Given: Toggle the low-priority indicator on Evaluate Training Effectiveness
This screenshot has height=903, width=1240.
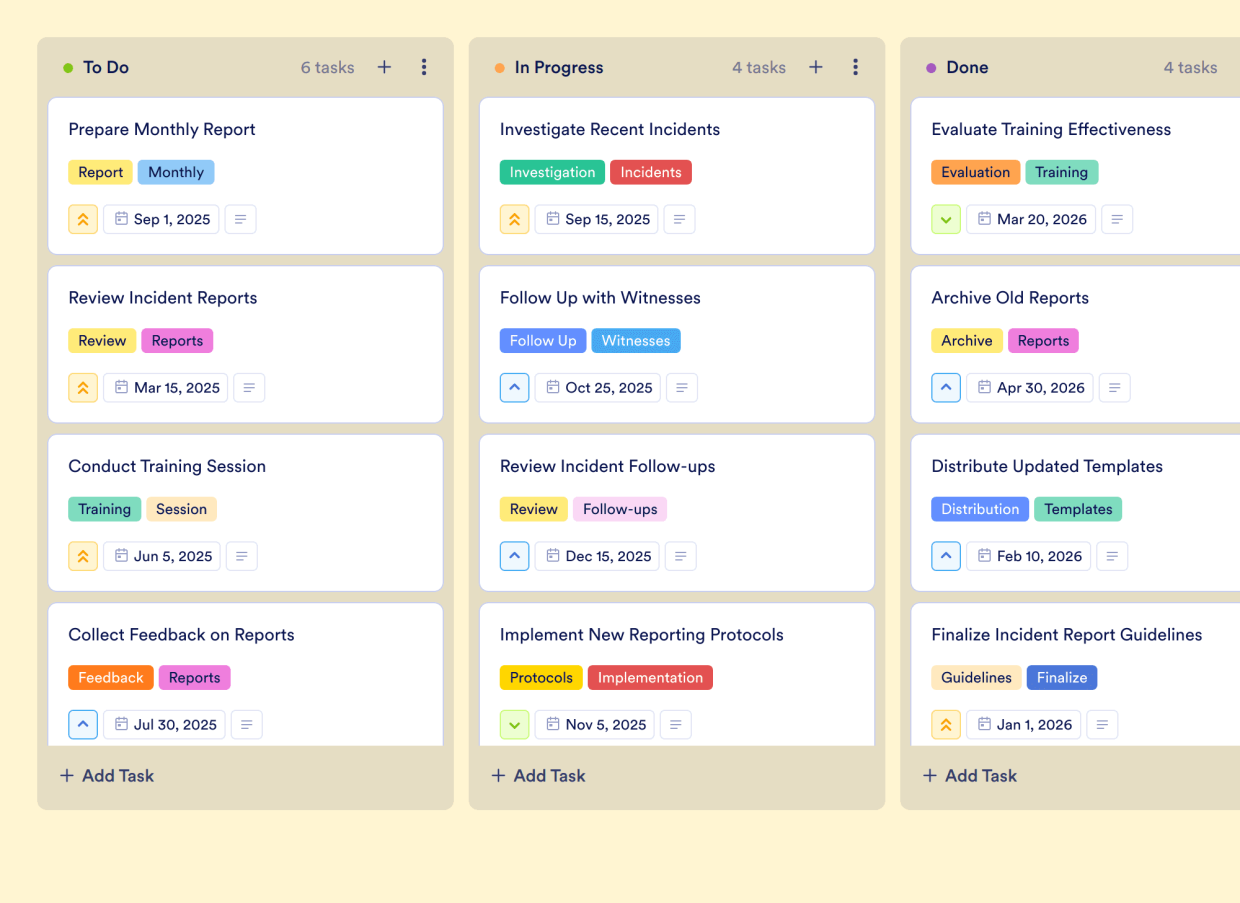Looking at the screenshot, I should click(x=946, y=219).
